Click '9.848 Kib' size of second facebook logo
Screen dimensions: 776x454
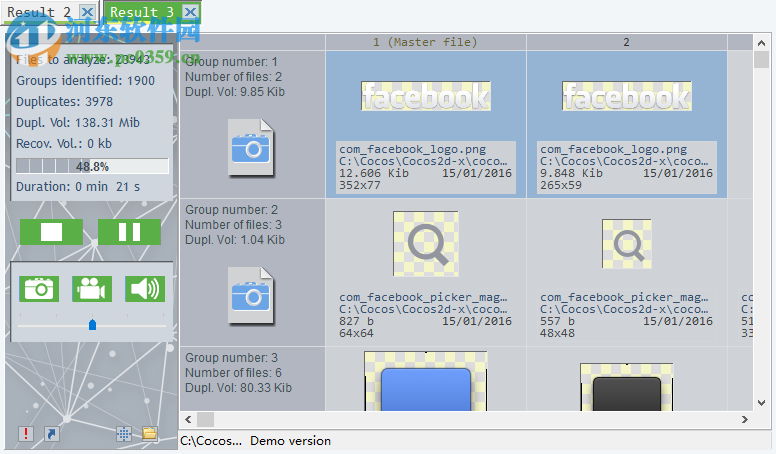(x=571, y=173)
